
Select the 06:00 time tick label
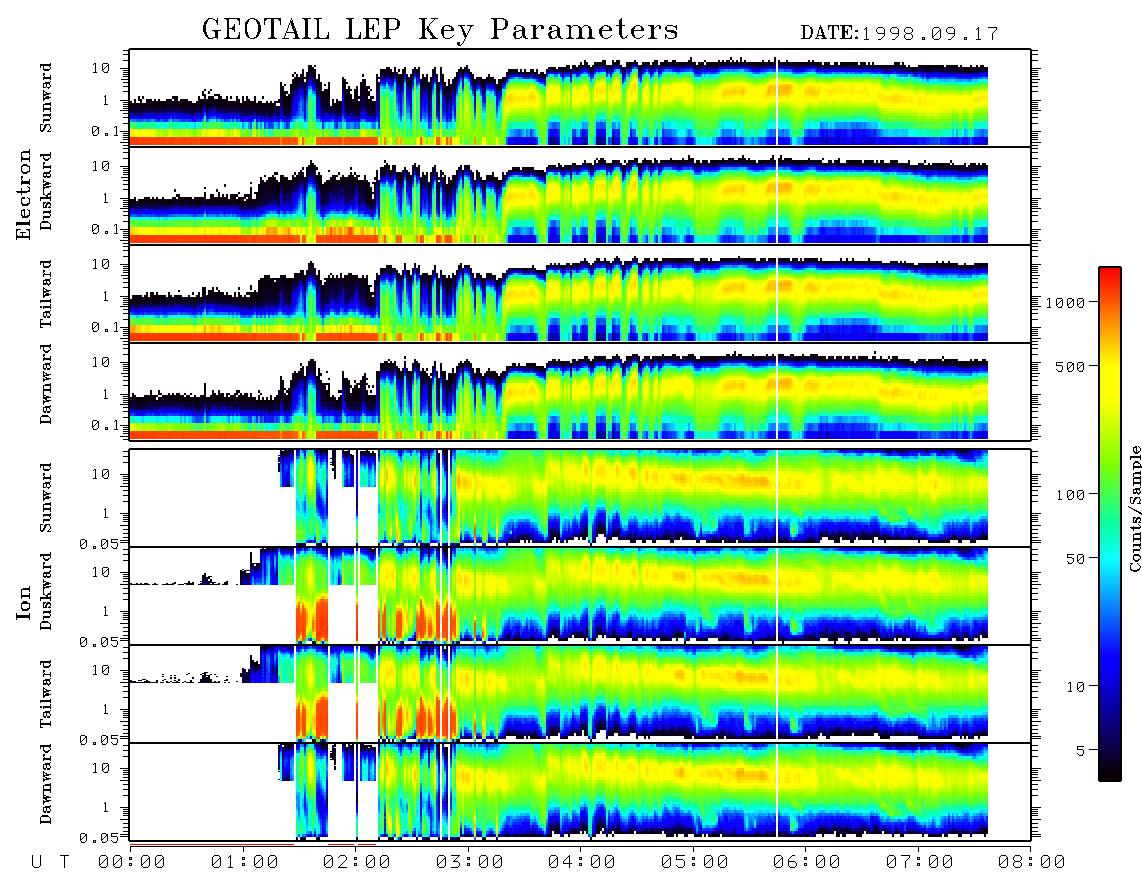[807, 863]
